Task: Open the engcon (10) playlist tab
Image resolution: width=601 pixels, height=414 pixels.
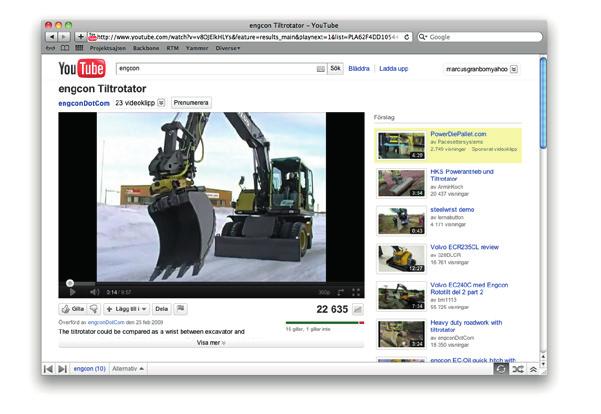Action: pyautogui.click(x=90, y=369)
